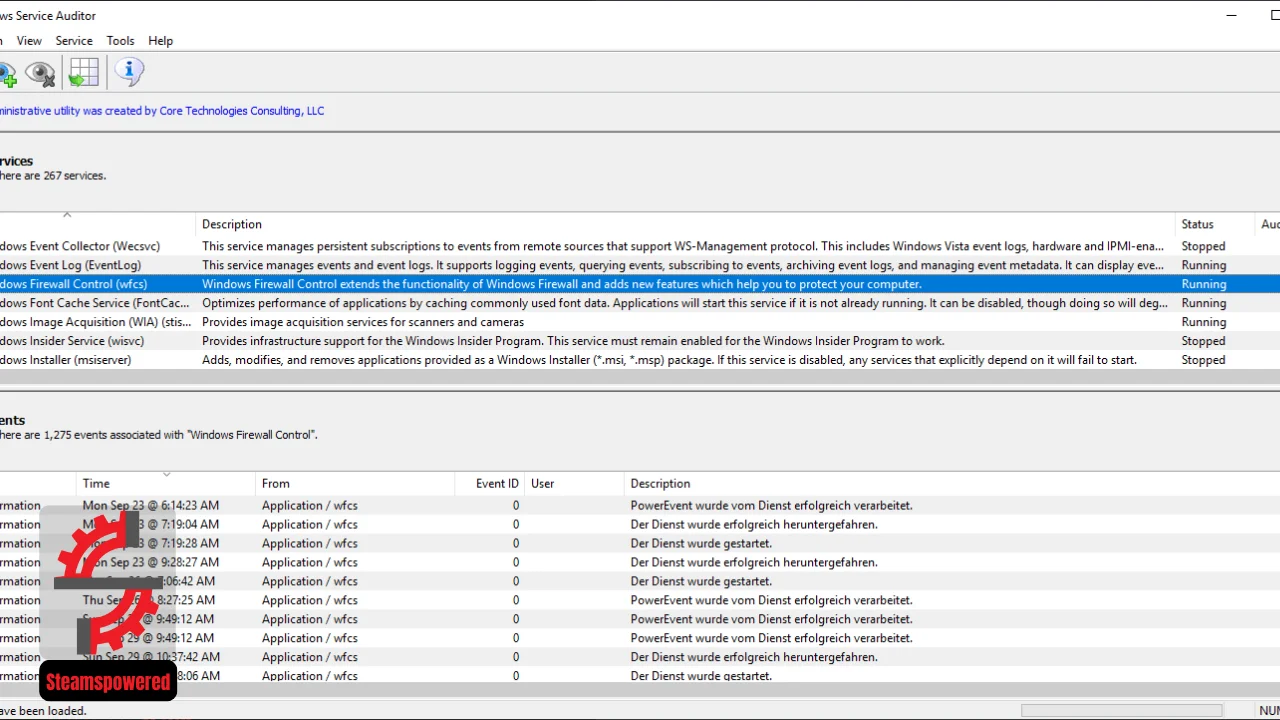
Task: Click the Stopped status of Windows Installer
Action: [x=1203, y=360]
